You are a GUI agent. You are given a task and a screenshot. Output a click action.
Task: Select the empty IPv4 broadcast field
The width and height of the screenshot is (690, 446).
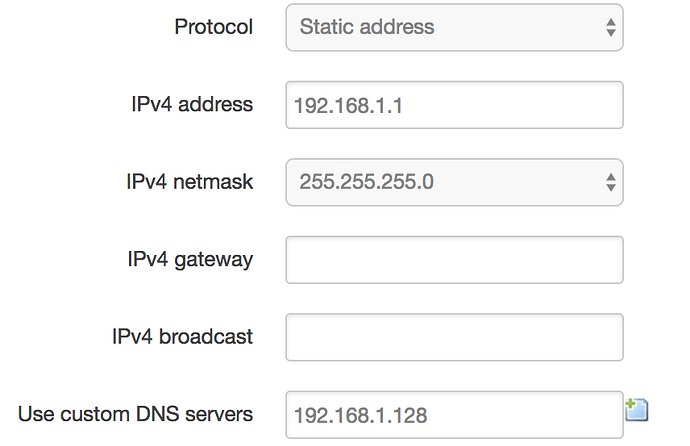(x=454, y=337)
